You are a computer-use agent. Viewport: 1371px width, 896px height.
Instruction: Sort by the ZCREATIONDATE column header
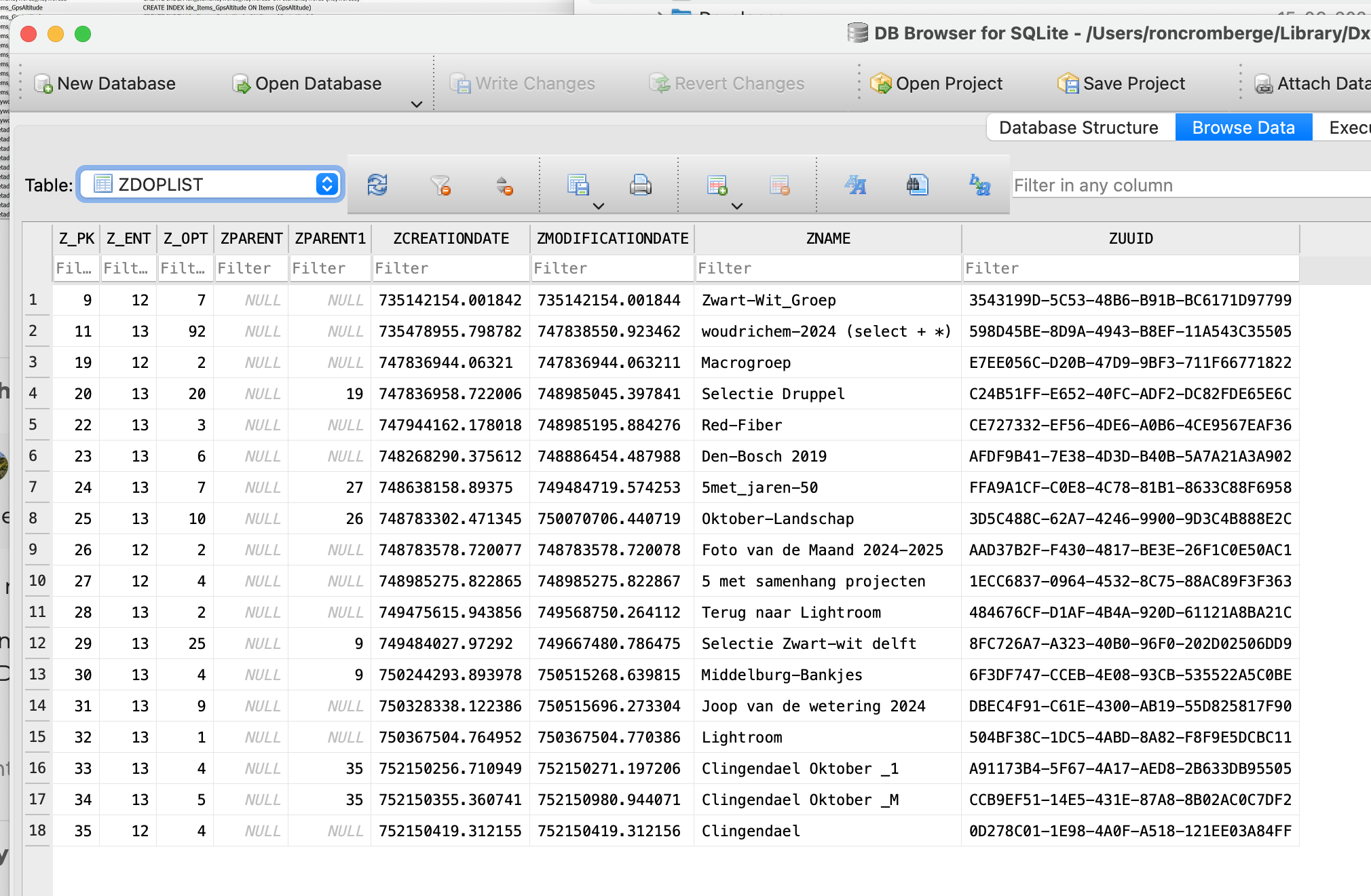451,238
